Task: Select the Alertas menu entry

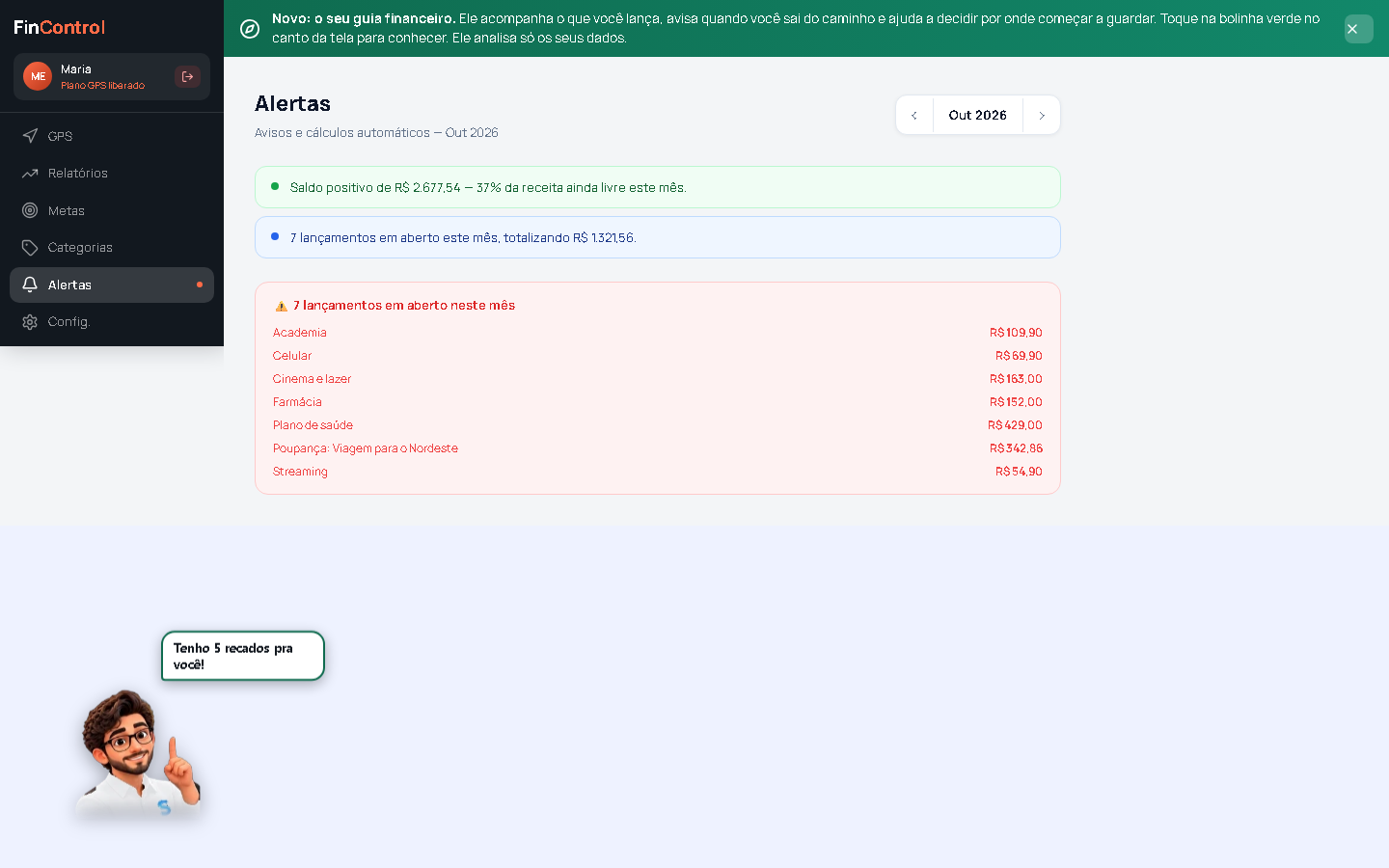Action: click(112, 285)
